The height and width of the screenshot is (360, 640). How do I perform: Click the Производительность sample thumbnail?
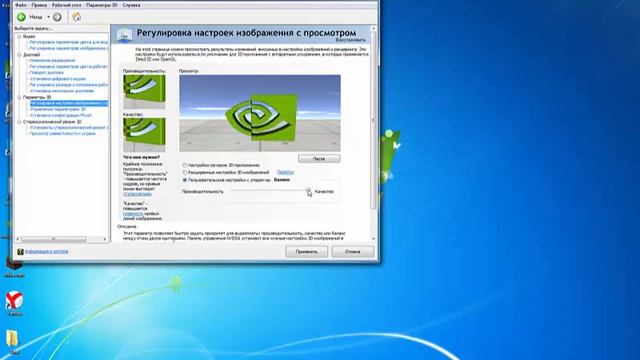click(144, 91)
